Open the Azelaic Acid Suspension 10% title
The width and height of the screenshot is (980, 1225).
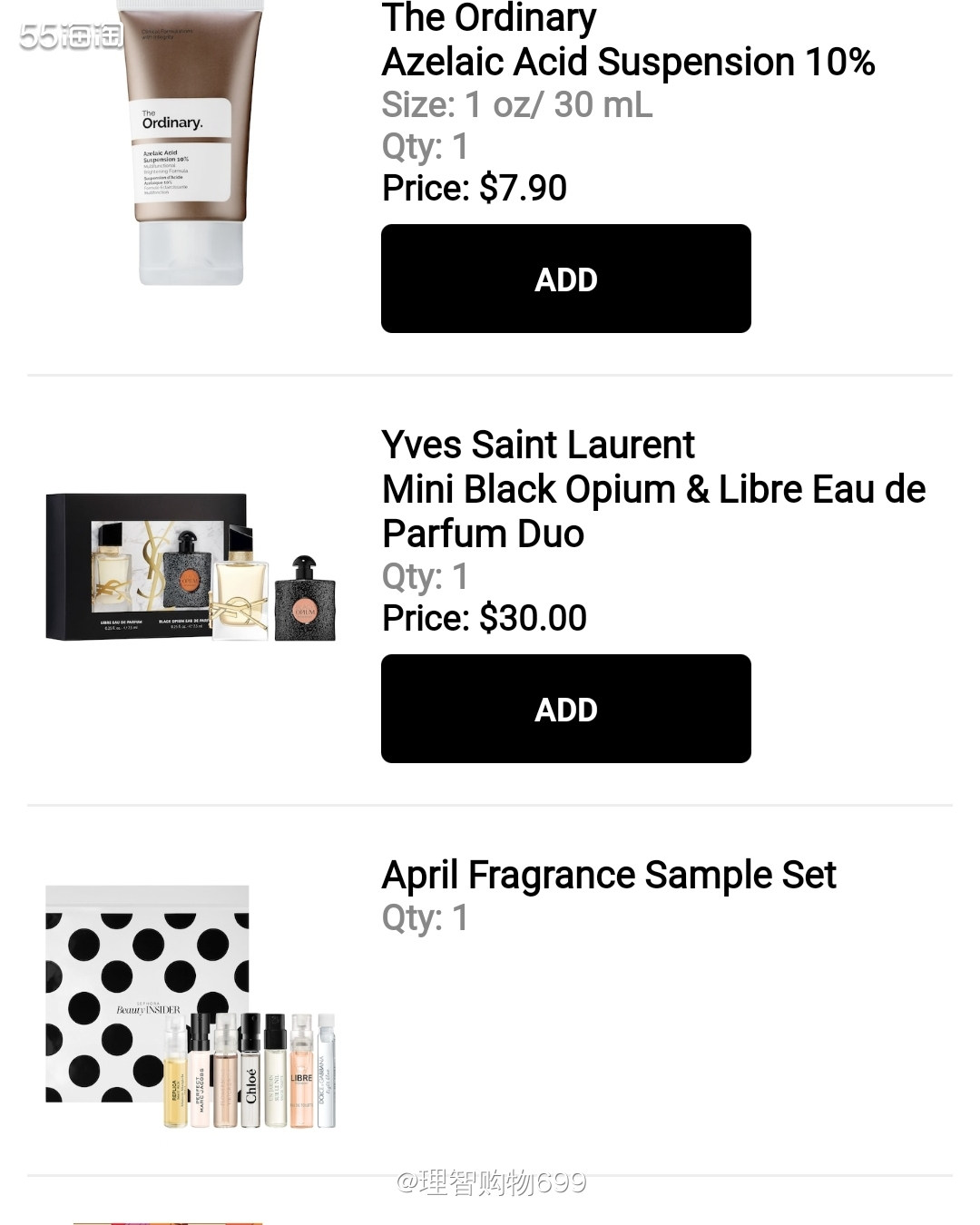pos(628,63)
